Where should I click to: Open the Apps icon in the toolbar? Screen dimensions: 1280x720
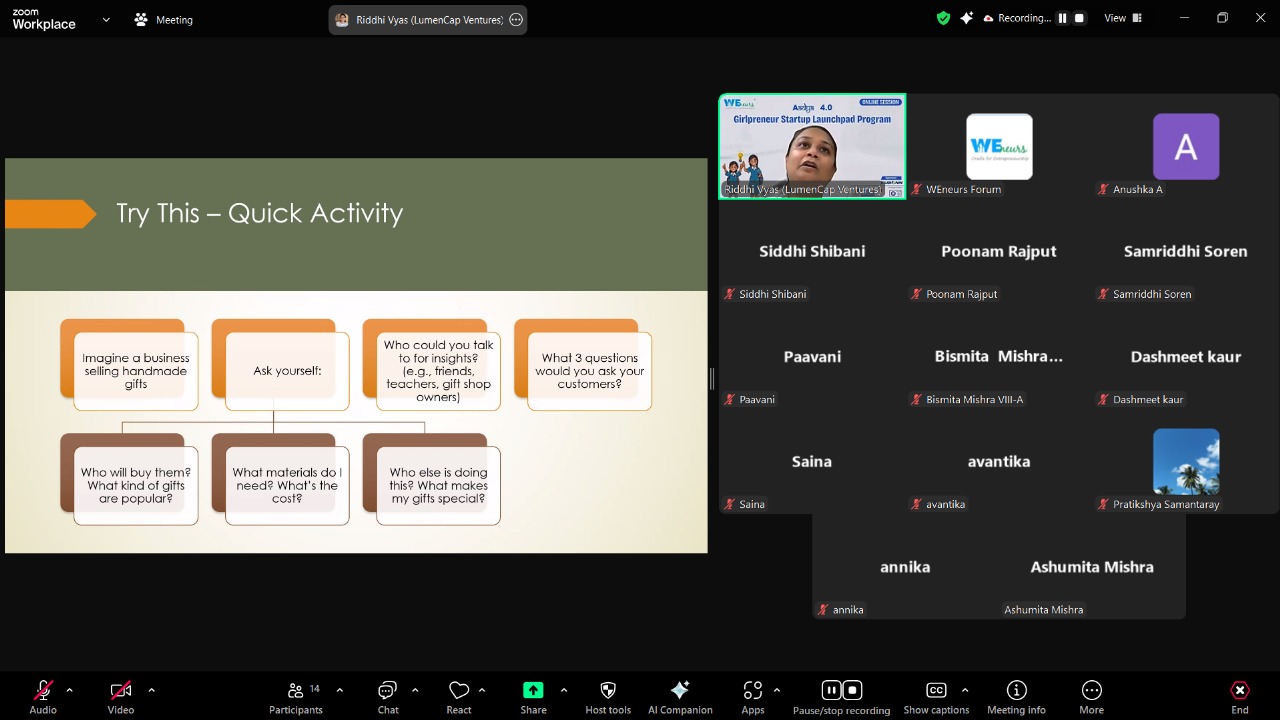pos(752,691)
